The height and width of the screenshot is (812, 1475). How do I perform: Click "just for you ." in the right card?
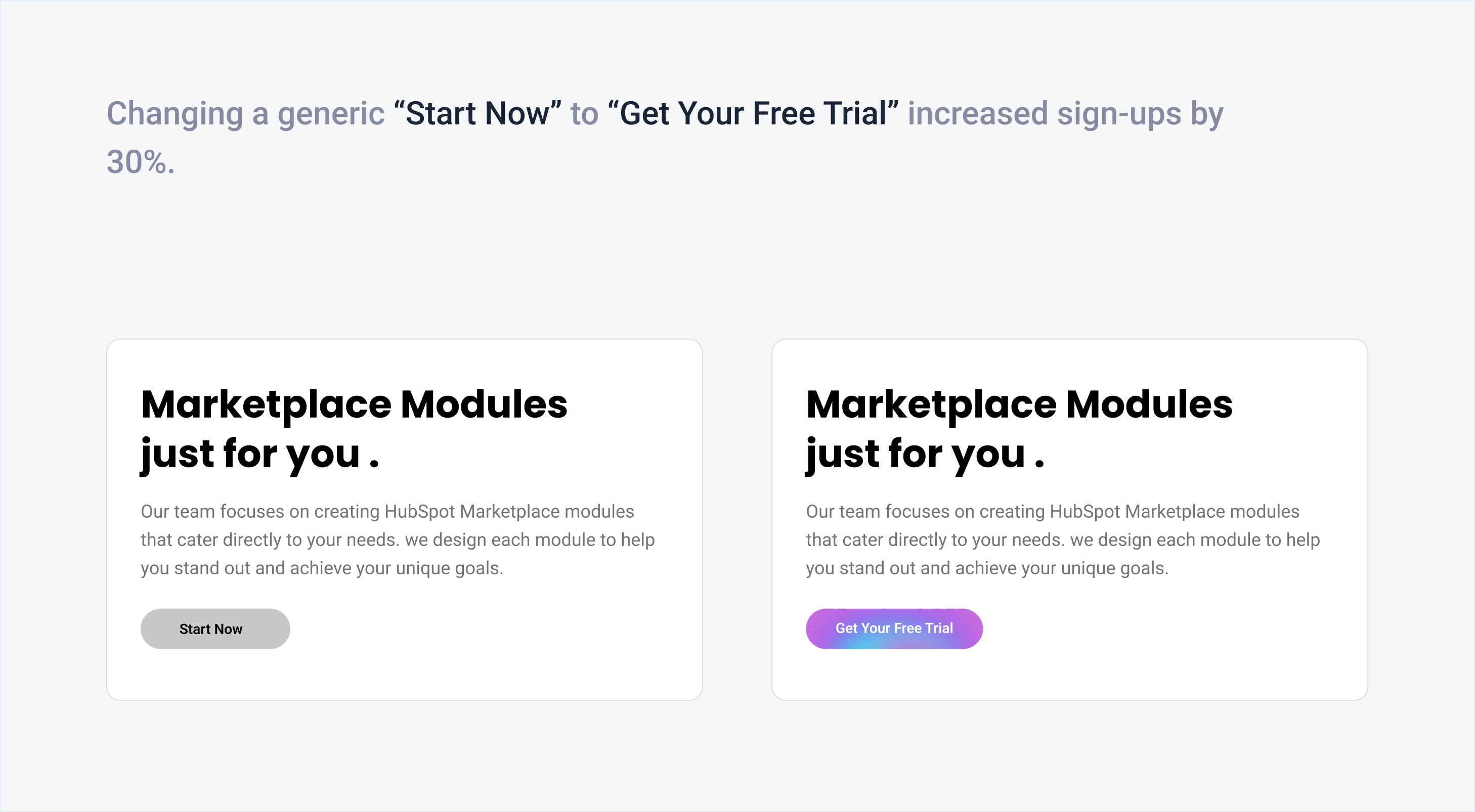(925, 454)
